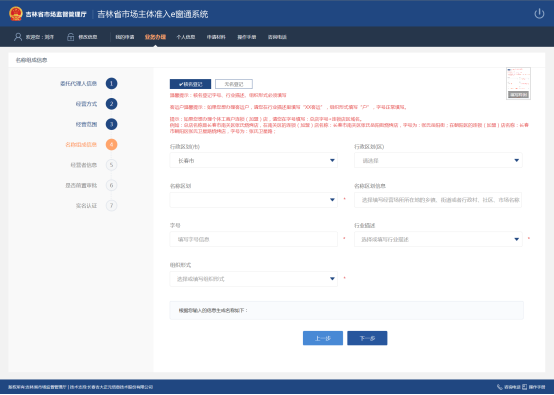Viewport: 554px width, 395px height.
Task: Go to step 2 circle 经营方式
Action: [111, 104]
